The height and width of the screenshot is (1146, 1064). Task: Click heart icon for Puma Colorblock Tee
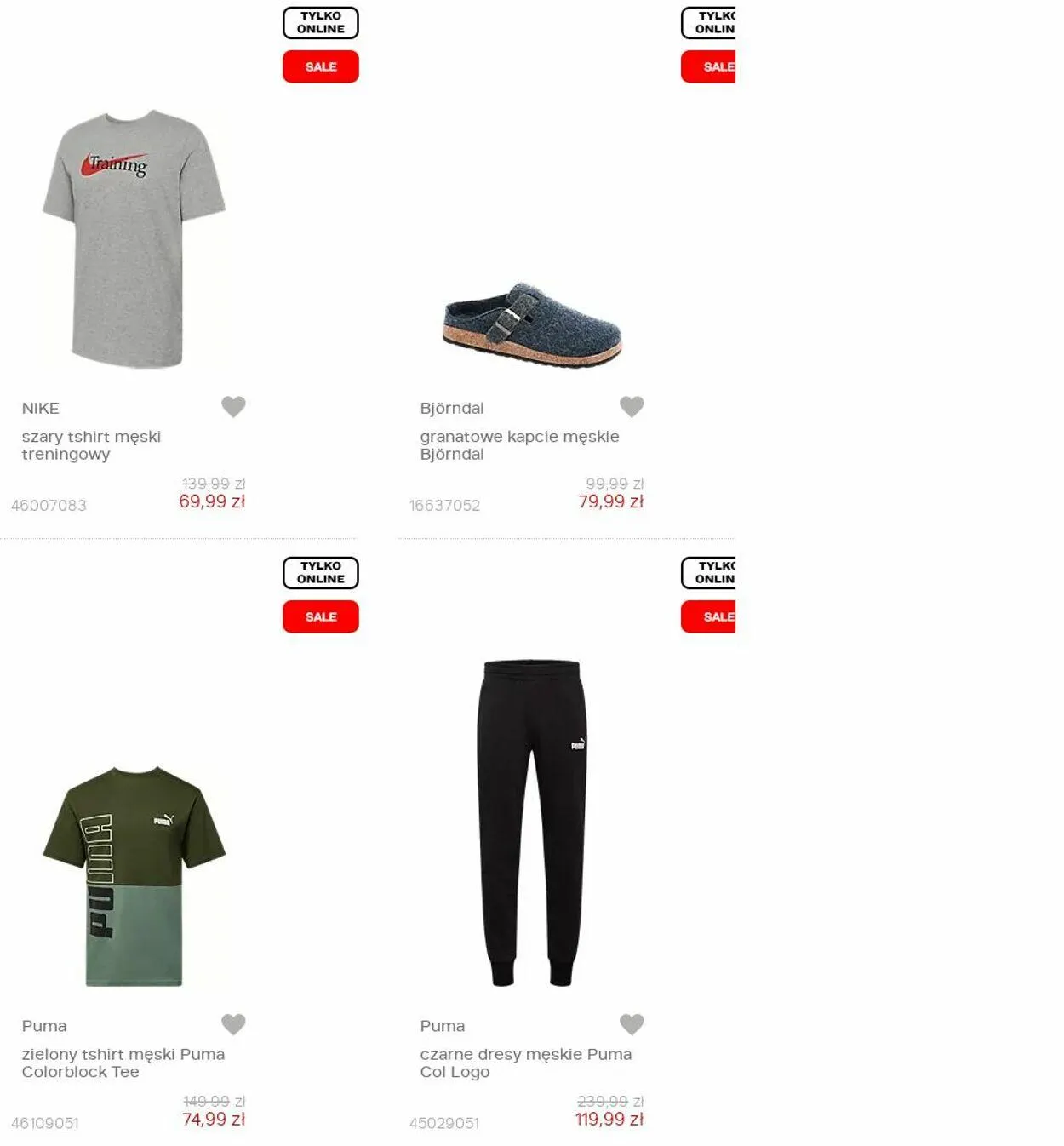point(233,1024)
